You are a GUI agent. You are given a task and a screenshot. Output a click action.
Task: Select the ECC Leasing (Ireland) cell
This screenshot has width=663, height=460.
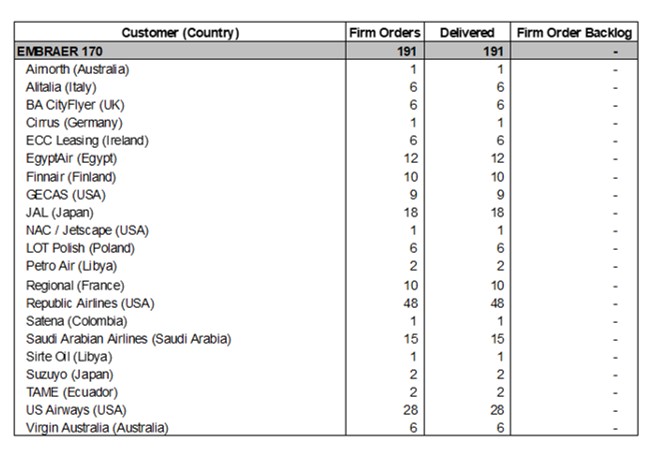pyautogui.click(x=87, y=141)
